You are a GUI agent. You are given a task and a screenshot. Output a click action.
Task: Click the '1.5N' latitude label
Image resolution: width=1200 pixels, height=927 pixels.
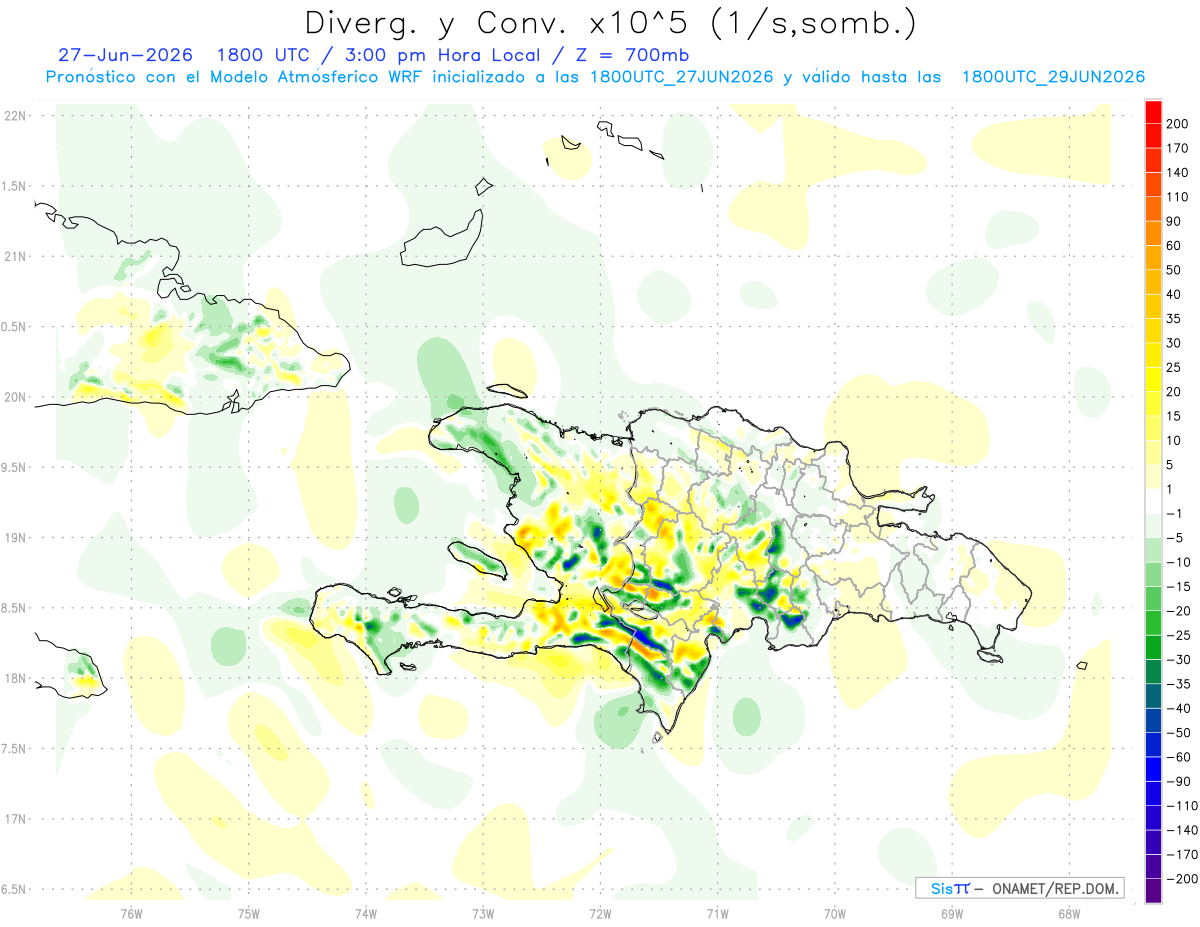pos(14,186)
